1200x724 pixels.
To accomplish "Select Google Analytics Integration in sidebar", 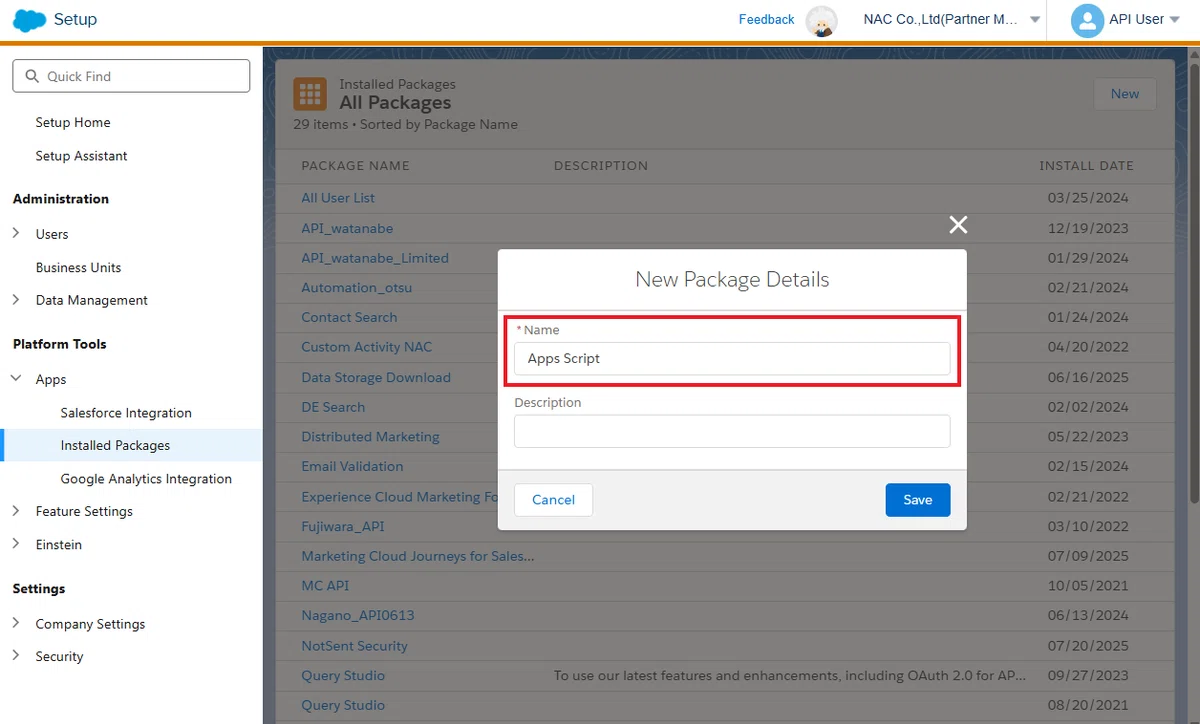I will [146, 479].
